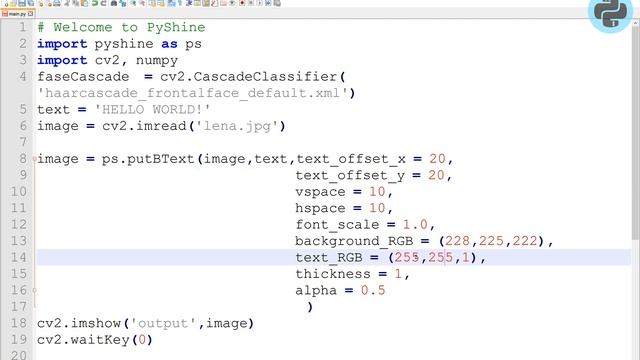Click the value 20 after text_offset_x
The image size is (640, 360).
point(437,159)
